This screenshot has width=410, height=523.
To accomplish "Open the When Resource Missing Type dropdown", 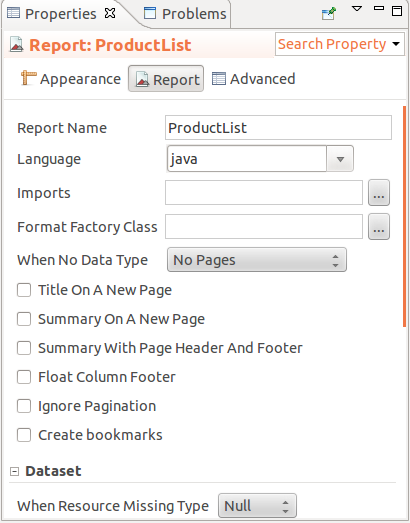I will tap(257, 506).
